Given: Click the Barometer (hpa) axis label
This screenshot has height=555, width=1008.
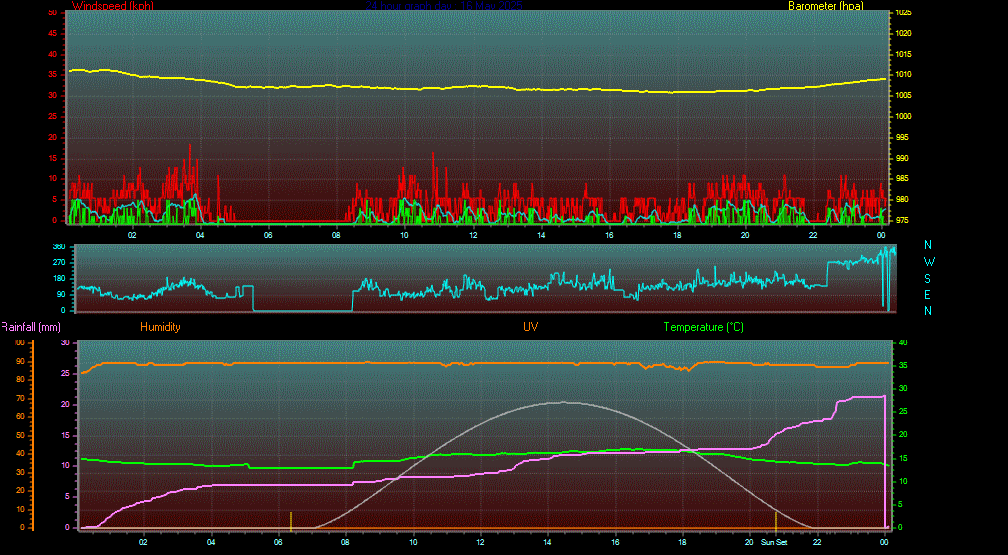Looking at the screenshot, I should point(827,6).
